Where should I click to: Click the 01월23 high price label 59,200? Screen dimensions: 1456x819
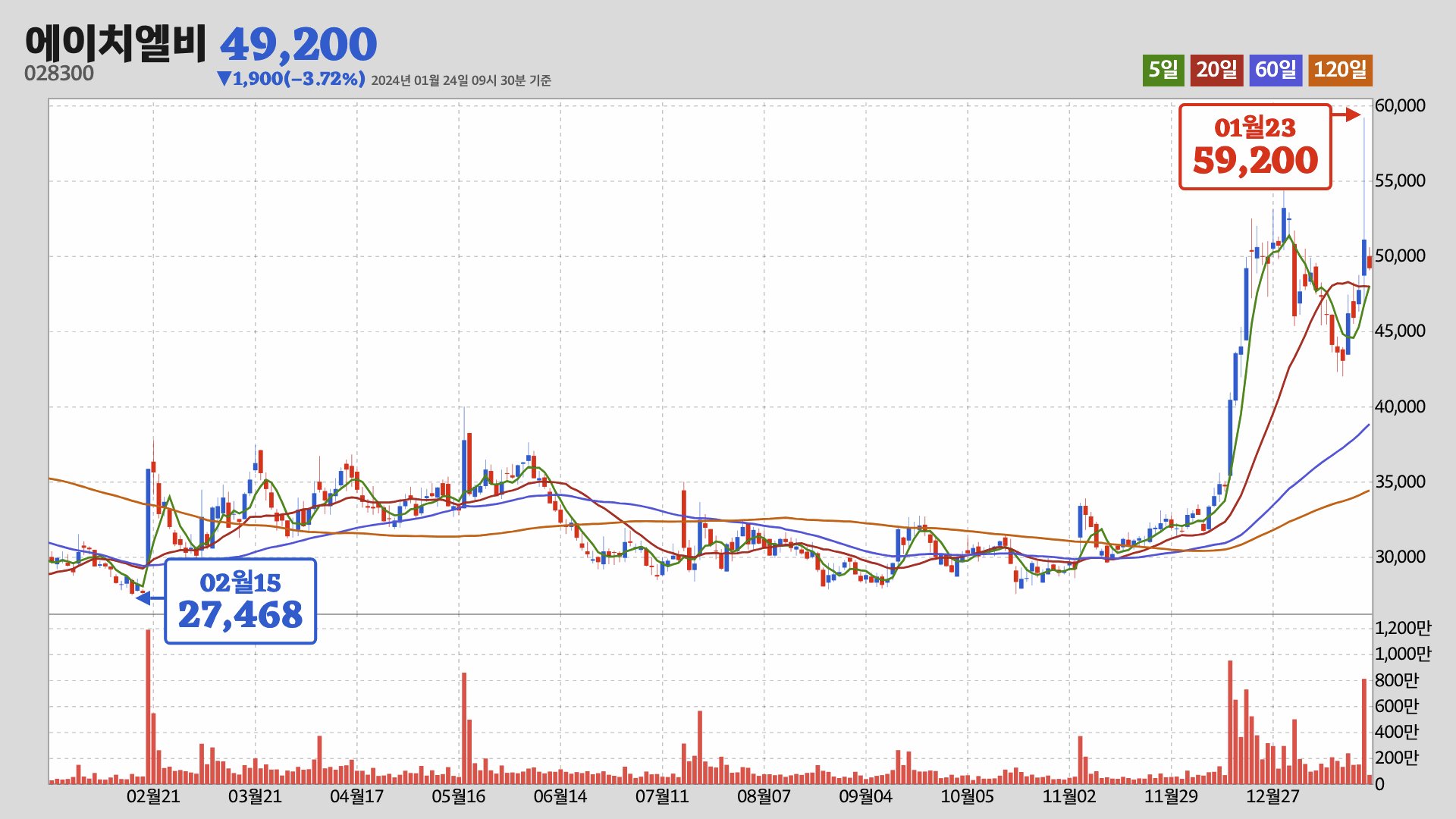pyautogui.click(x=1255, y=147)
